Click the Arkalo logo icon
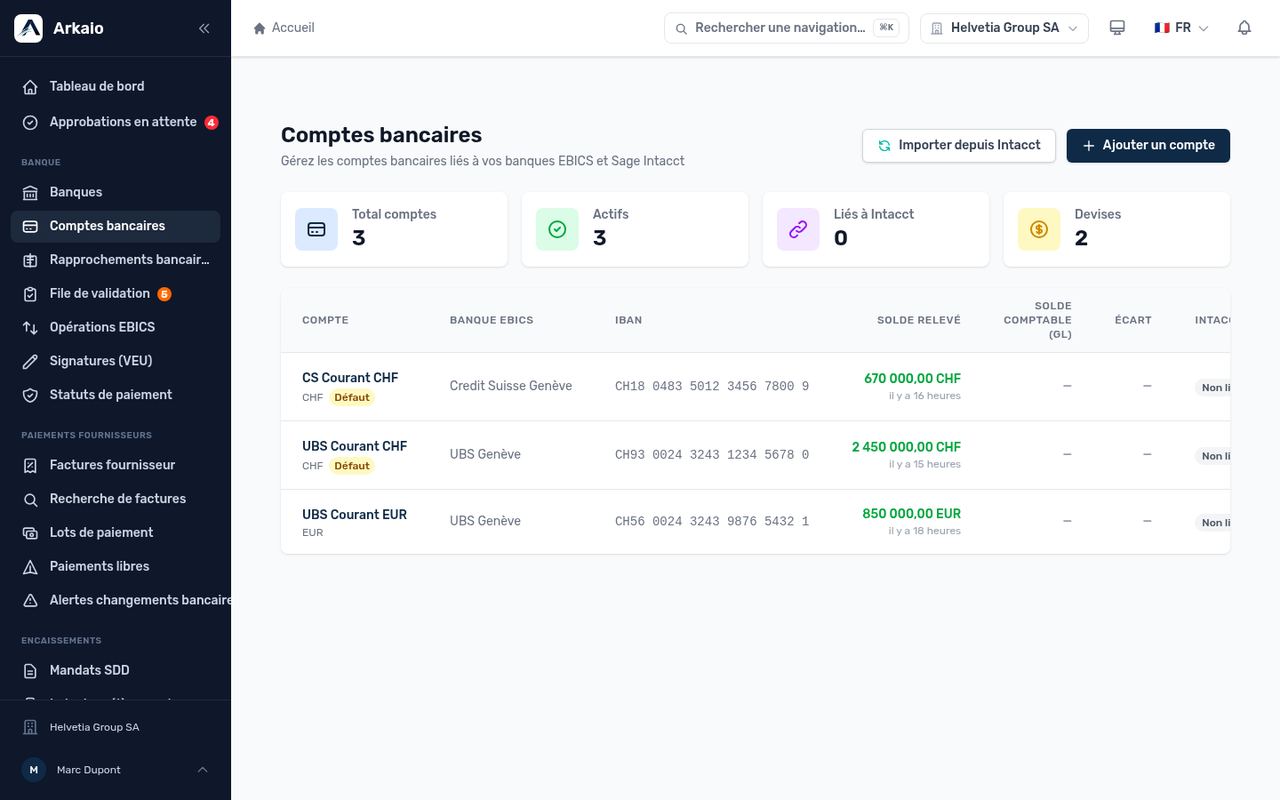 [28, 28]
